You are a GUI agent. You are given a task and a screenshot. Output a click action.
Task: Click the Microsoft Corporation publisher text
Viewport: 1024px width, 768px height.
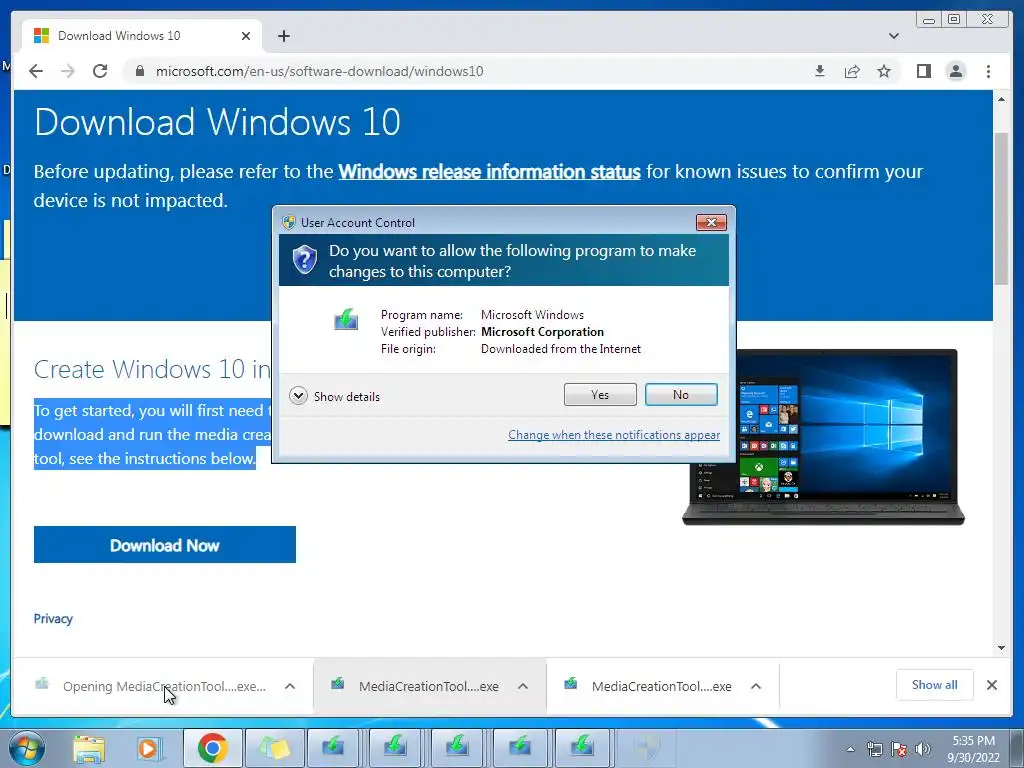point(542,332)
